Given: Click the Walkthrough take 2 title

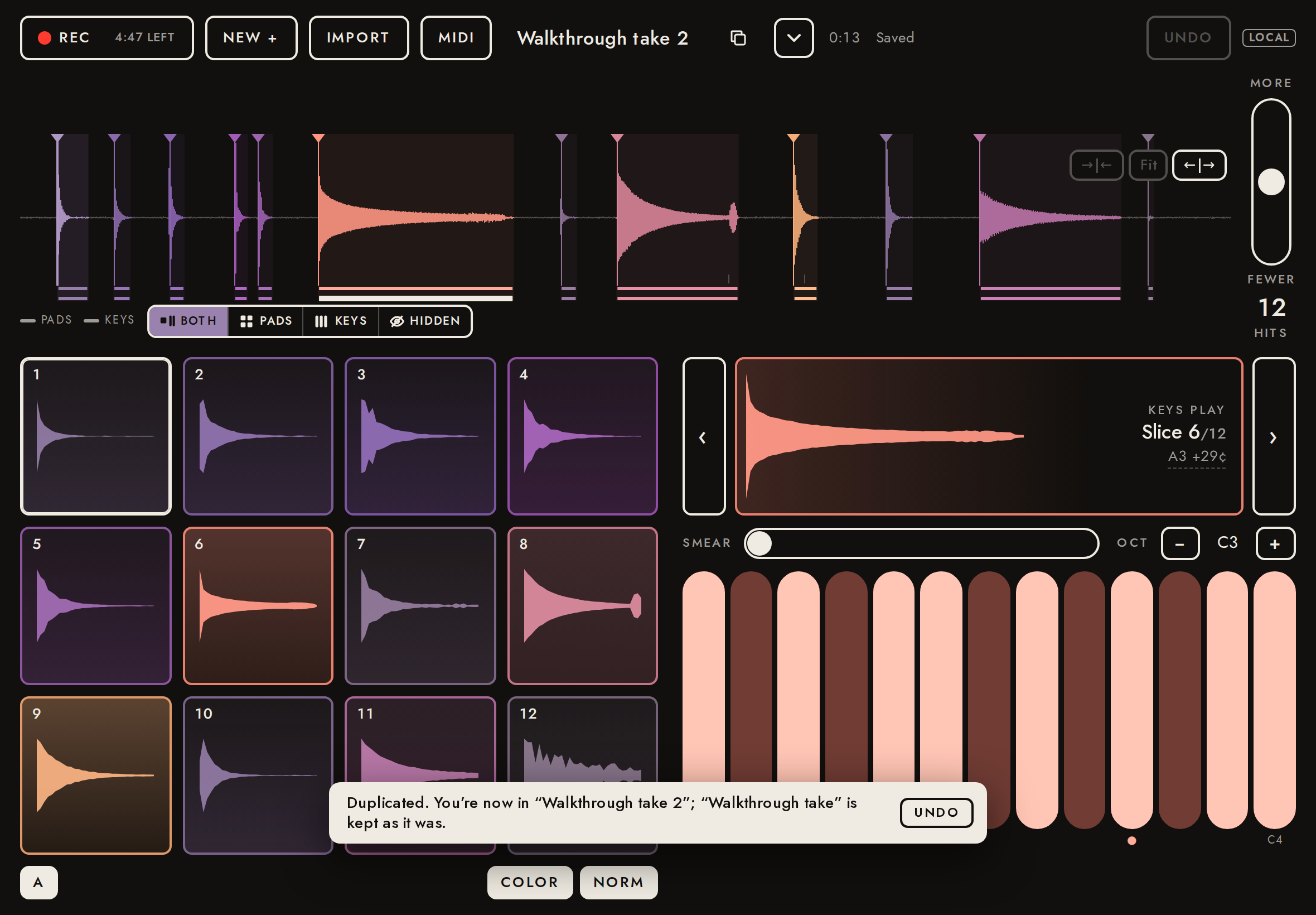Looking at the screenshot, I should pos(602,38).
